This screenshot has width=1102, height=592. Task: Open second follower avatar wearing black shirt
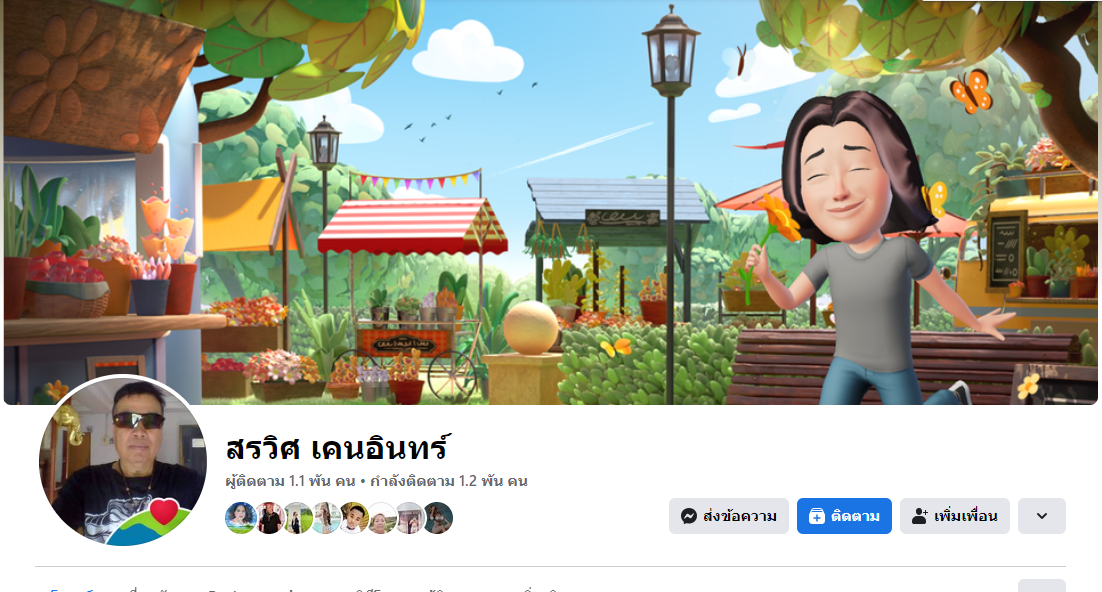pyautogui.click(x=269, y=518)
